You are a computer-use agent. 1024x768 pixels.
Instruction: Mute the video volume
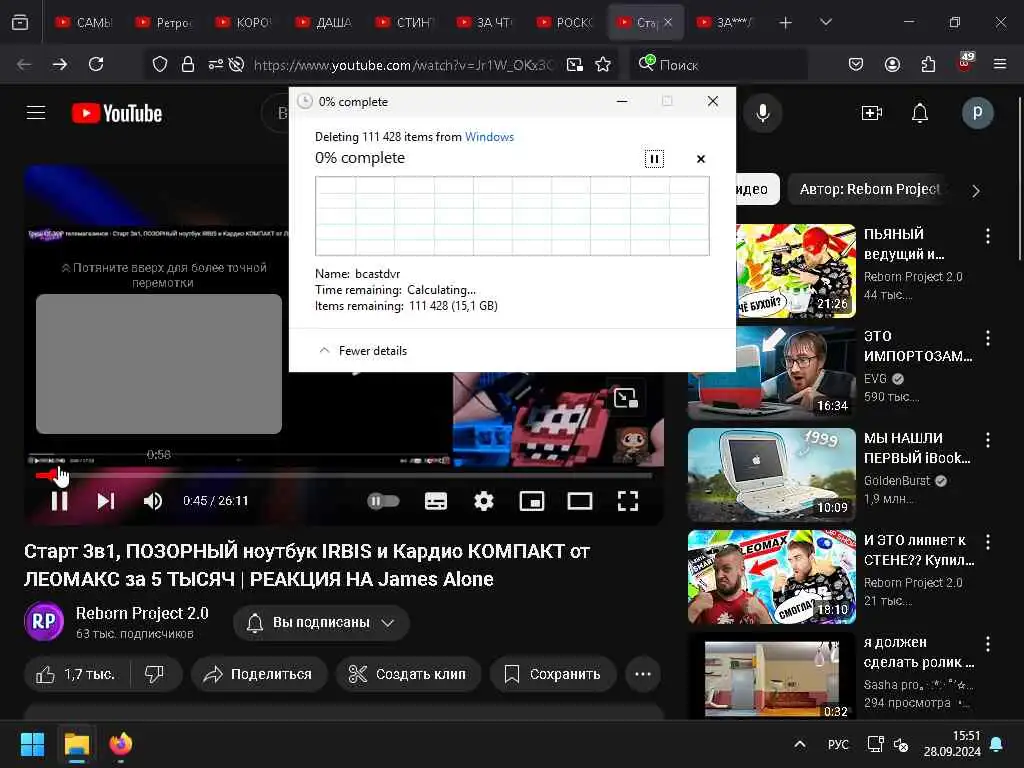coord(153,501)
